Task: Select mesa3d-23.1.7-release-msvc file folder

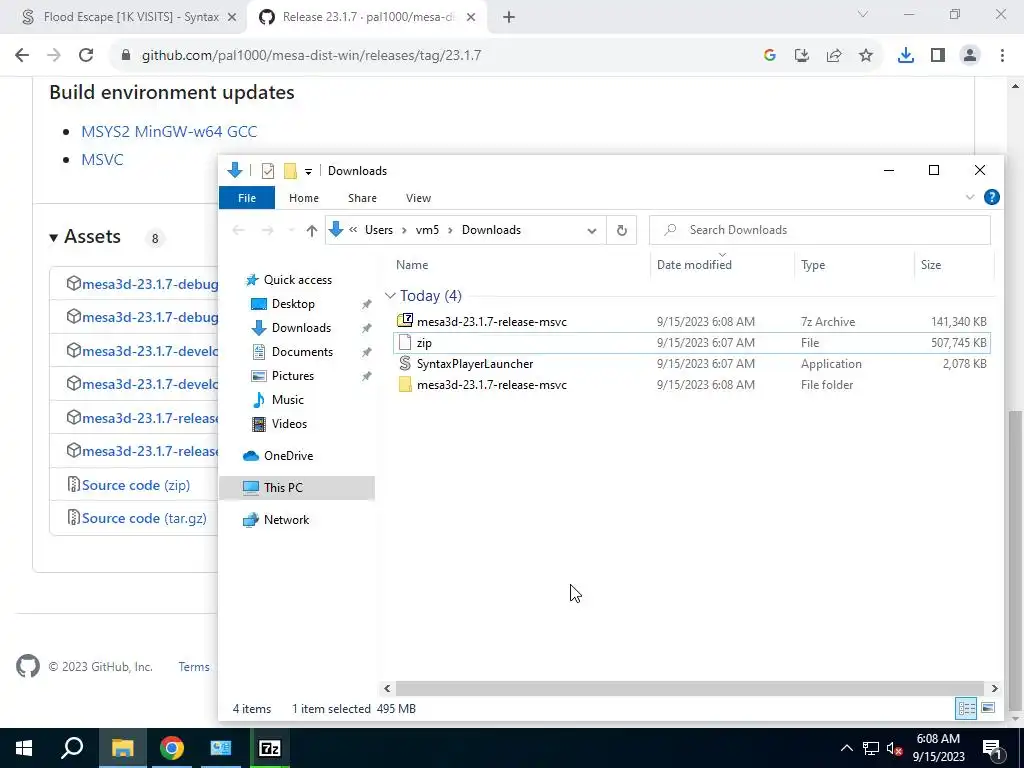Action: coord(692,384)
